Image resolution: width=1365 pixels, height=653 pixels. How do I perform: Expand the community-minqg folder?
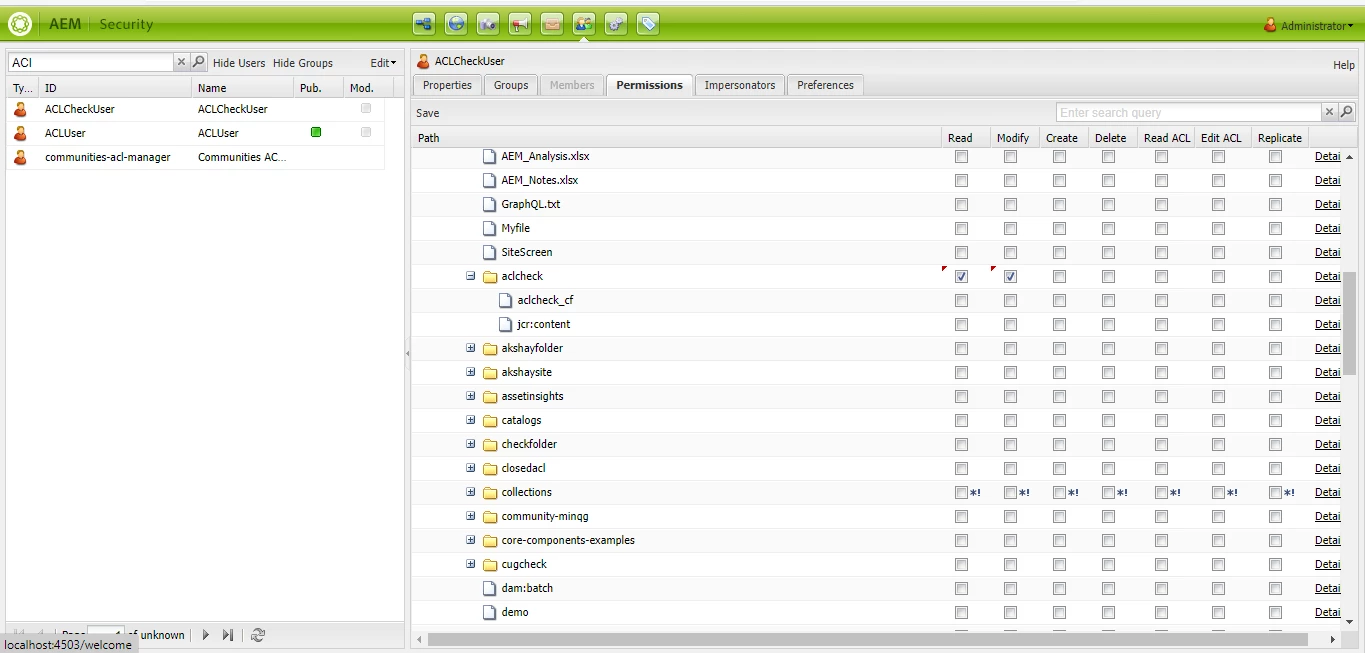coord(470,516)
